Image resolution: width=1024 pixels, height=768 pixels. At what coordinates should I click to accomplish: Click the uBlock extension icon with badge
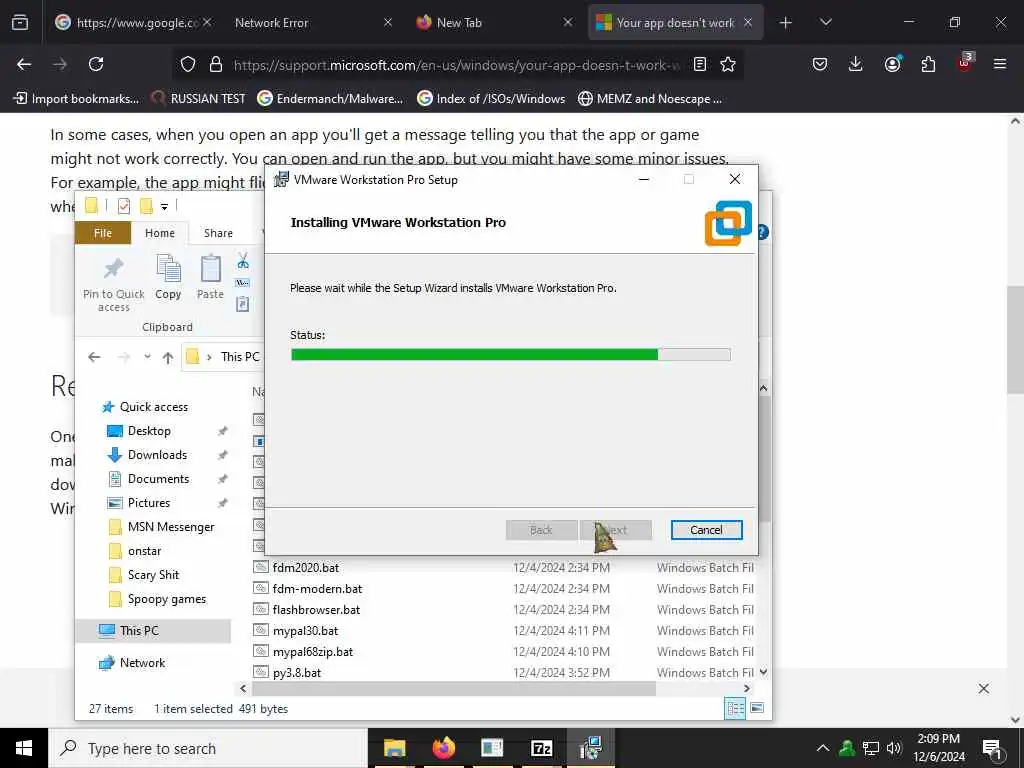point(965,63)
